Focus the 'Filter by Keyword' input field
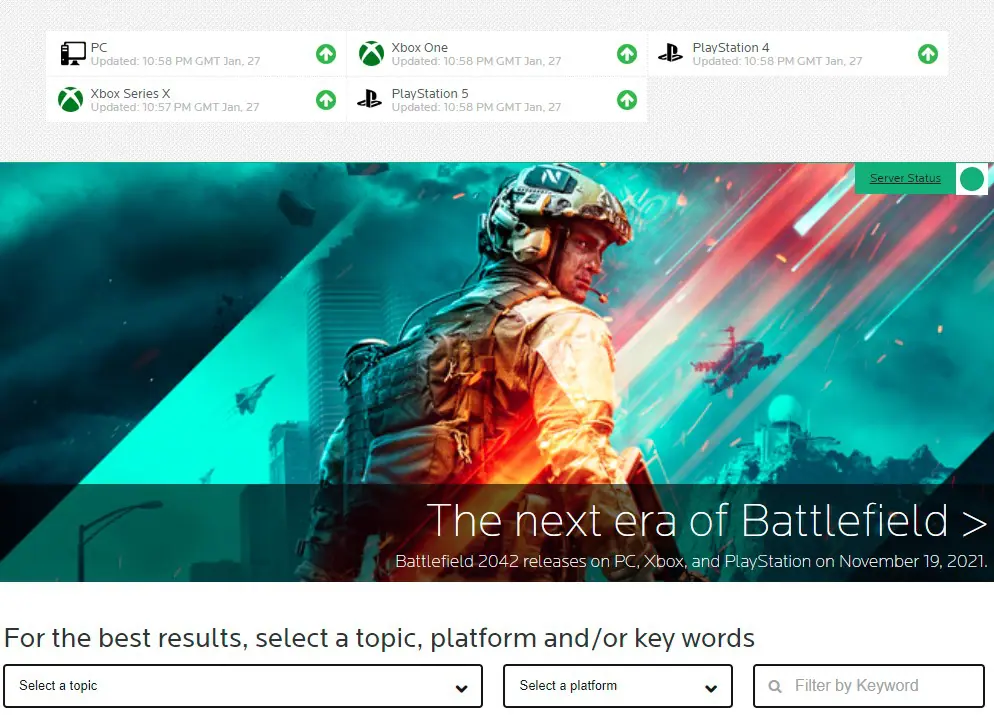 point(868,686)
